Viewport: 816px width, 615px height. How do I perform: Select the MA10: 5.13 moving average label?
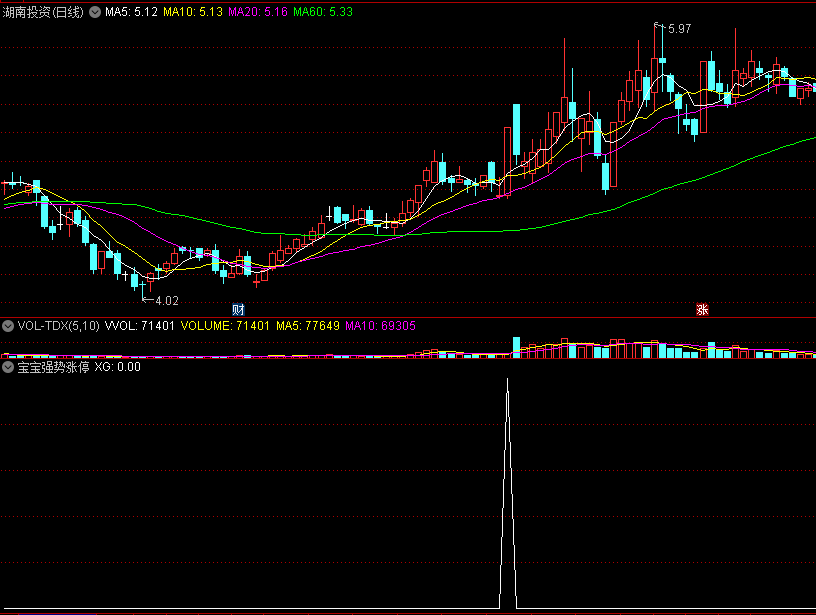[193, 12]
